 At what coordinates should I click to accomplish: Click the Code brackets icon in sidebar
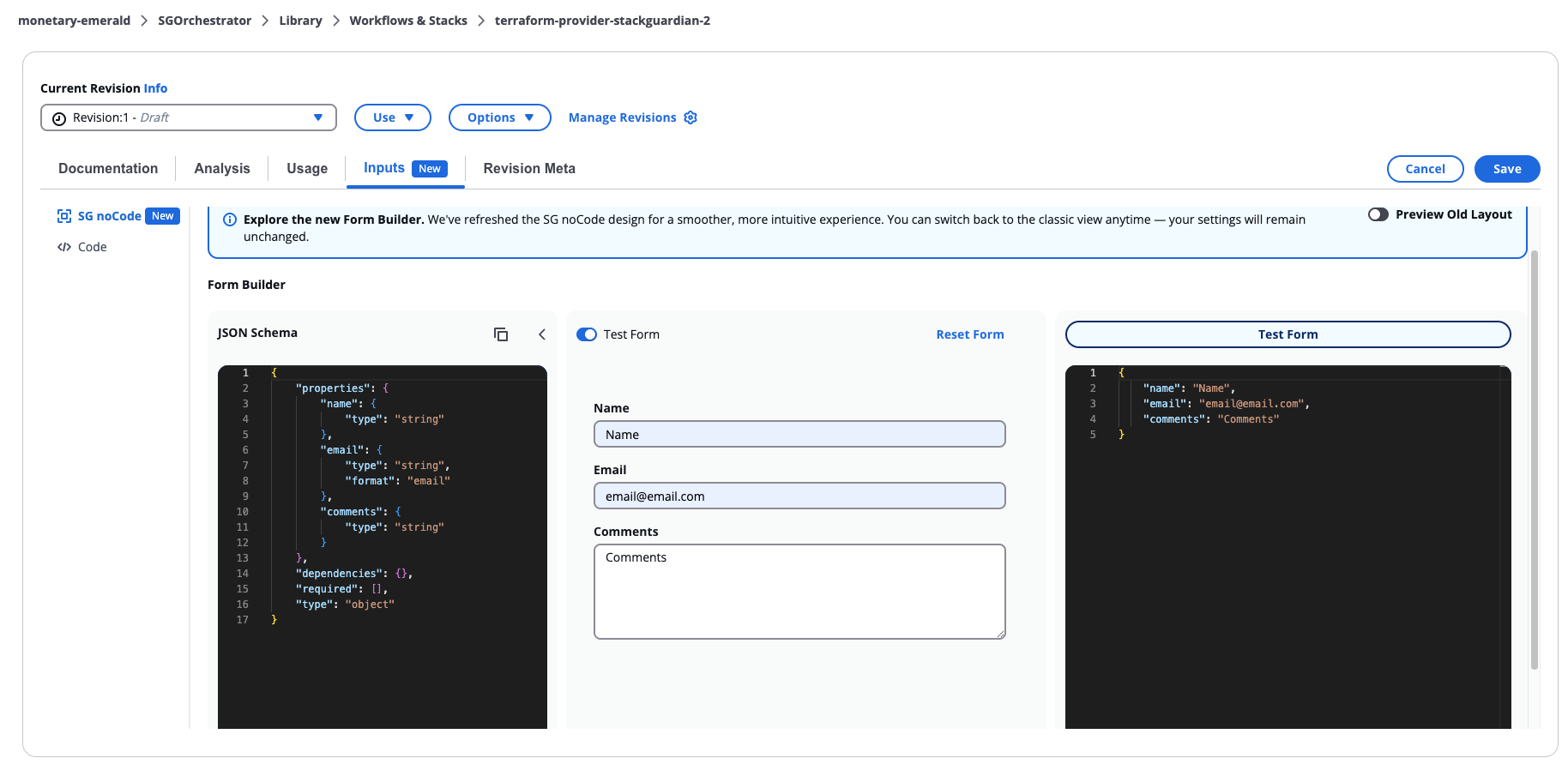(64, 247)
